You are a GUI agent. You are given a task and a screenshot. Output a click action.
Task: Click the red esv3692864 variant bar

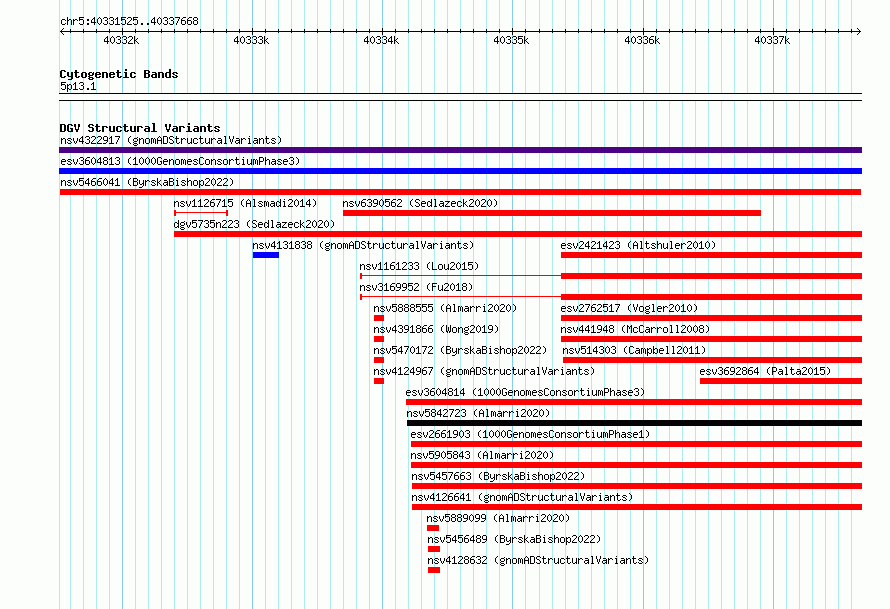coord(780,381)
